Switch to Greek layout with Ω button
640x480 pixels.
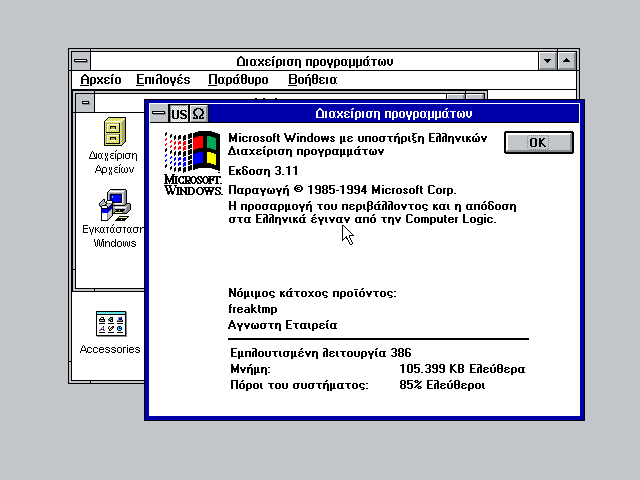point(198,114)
